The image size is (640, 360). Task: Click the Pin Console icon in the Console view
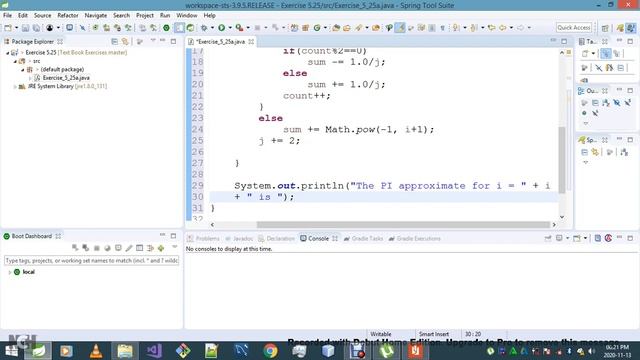548,238
